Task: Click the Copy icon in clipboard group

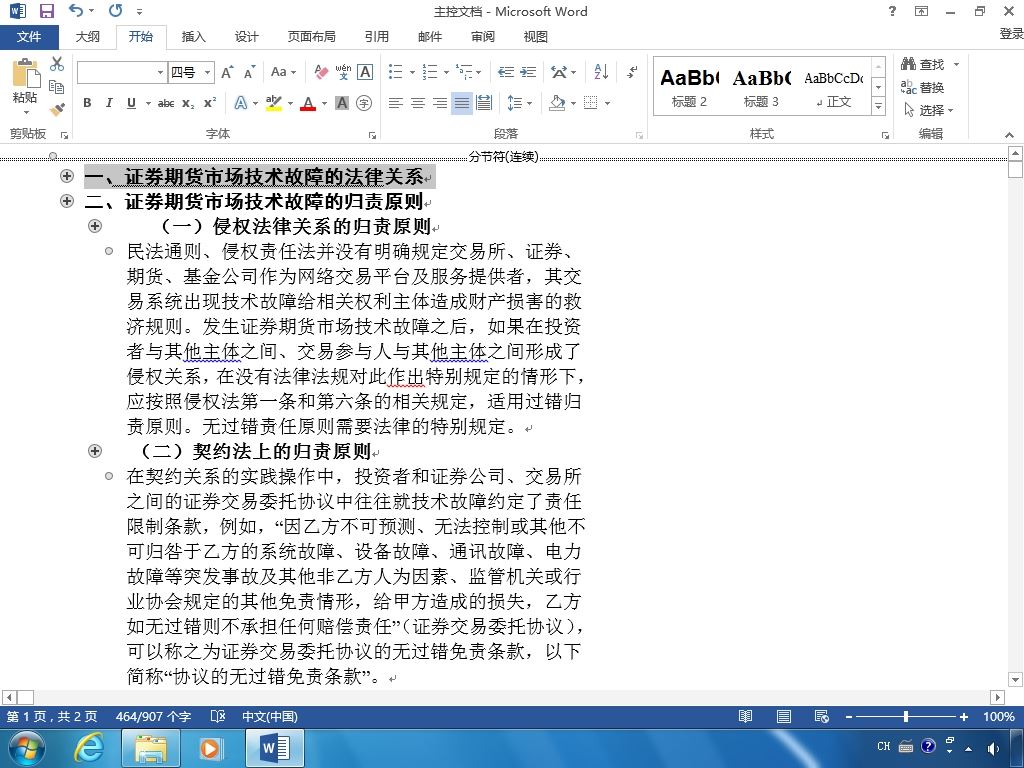Action: click(x=57, y=86)
